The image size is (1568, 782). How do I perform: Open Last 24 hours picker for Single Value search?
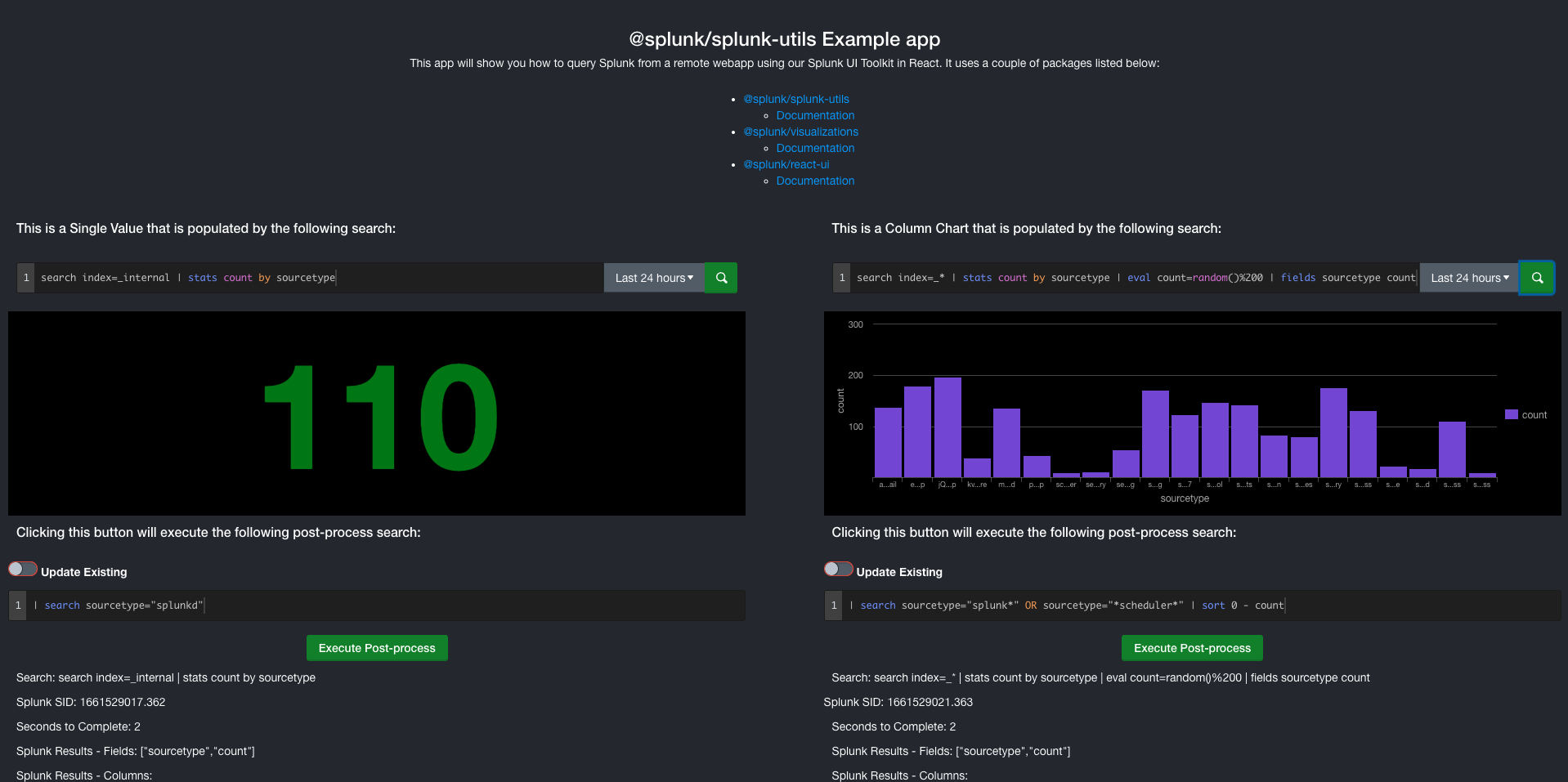(654, 278)
